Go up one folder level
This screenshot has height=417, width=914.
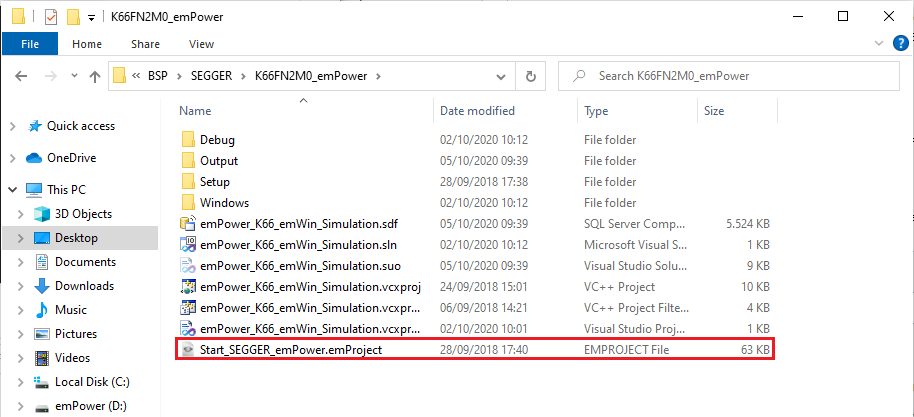click(94, 75)
